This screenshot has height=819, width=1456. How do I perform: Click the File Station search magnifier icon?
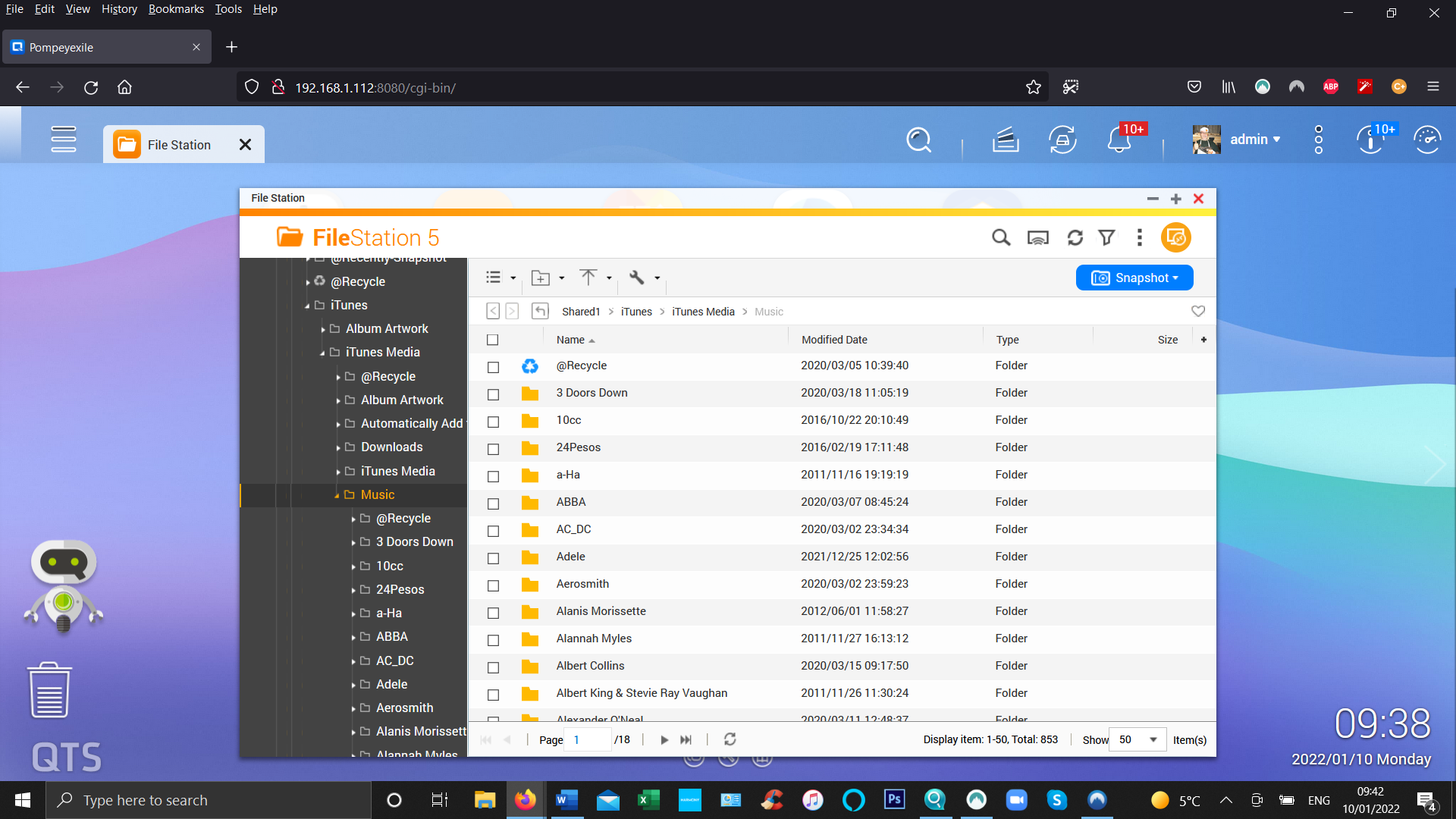tap(1001, 238)
